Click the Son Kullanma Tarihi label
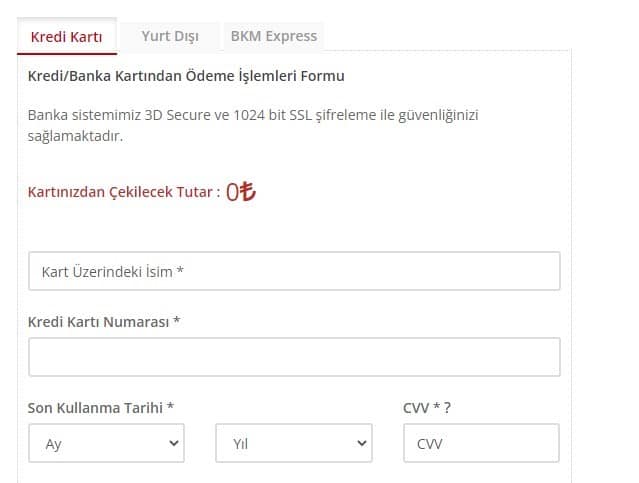 click(x=101, y=407)
